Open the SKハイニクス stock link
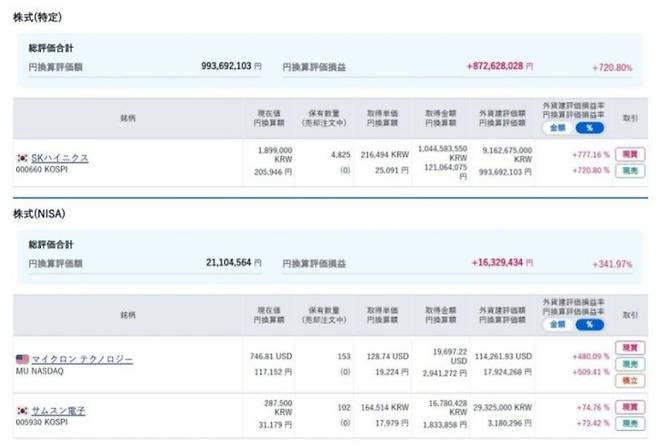The height and width of the screenshot is (446, 658). 60,158
